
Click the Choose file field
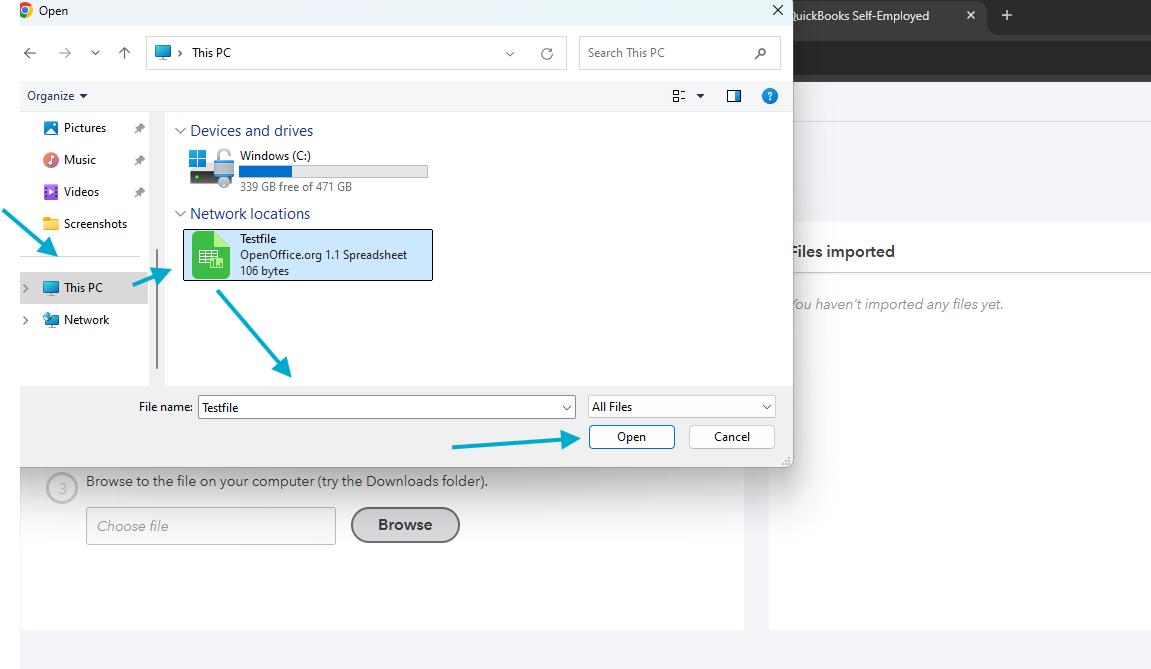[211, 526]
